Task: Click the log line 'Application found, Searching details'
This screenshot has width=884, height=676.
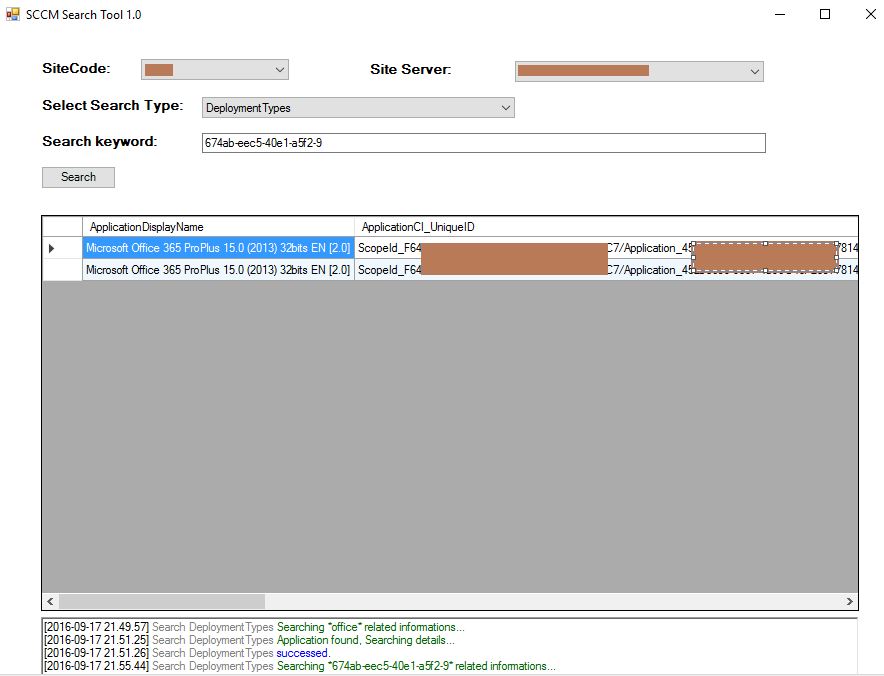Action: pyautogui.click(x=249, y=640)
